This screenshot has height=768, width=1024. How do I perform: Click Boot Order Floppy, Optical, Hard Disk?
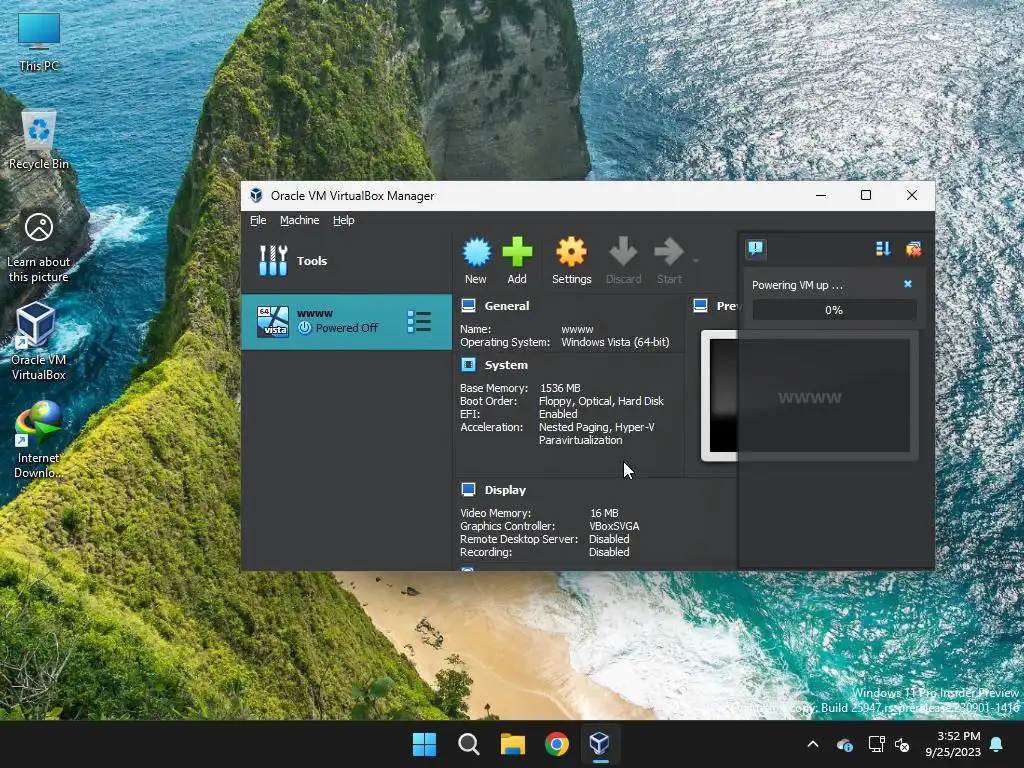pyautogui.click(x=601, y=401)
